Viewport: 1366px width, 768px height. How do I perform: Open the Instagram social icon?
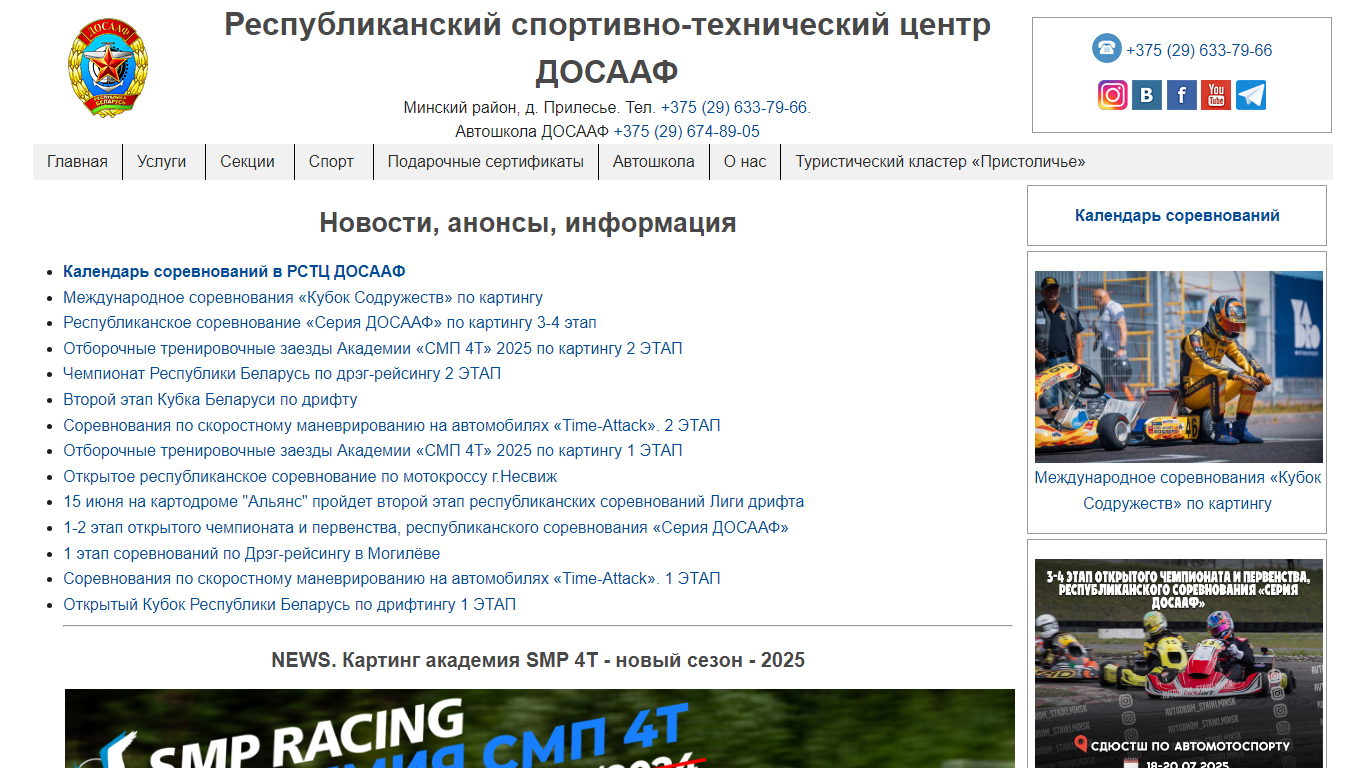(x=1113, y=95)
